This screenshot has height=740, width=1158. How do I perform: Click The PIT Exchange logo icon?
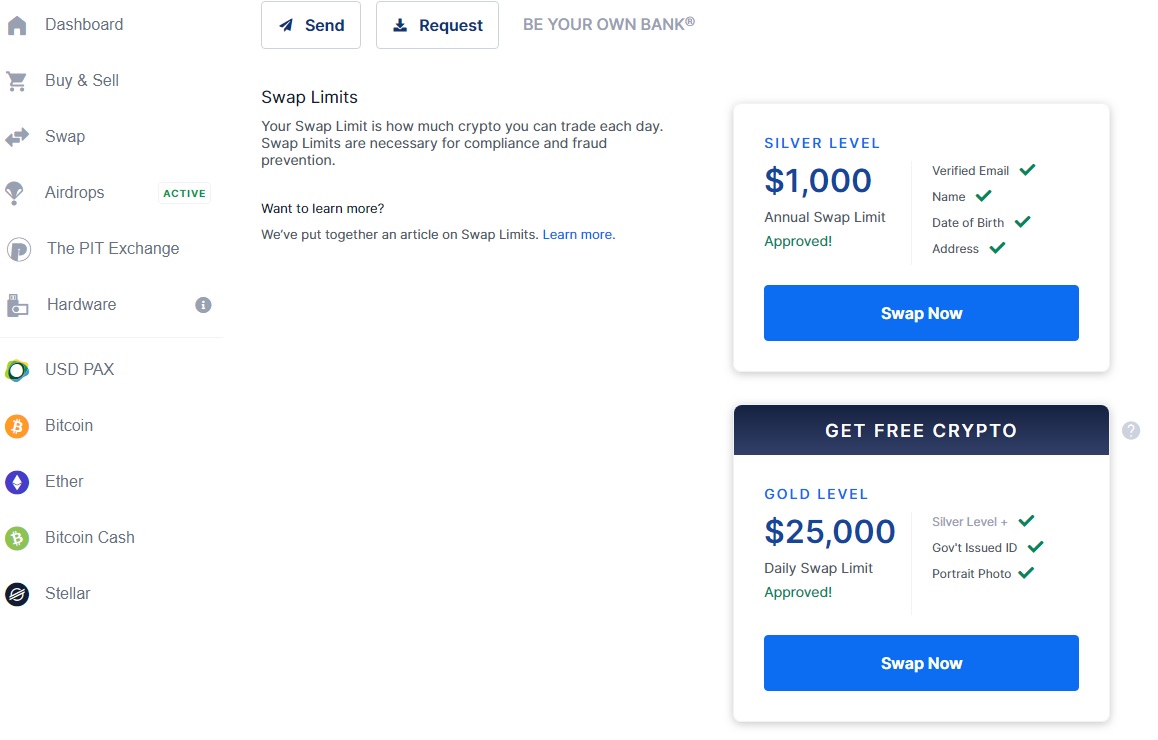[18, 249]
